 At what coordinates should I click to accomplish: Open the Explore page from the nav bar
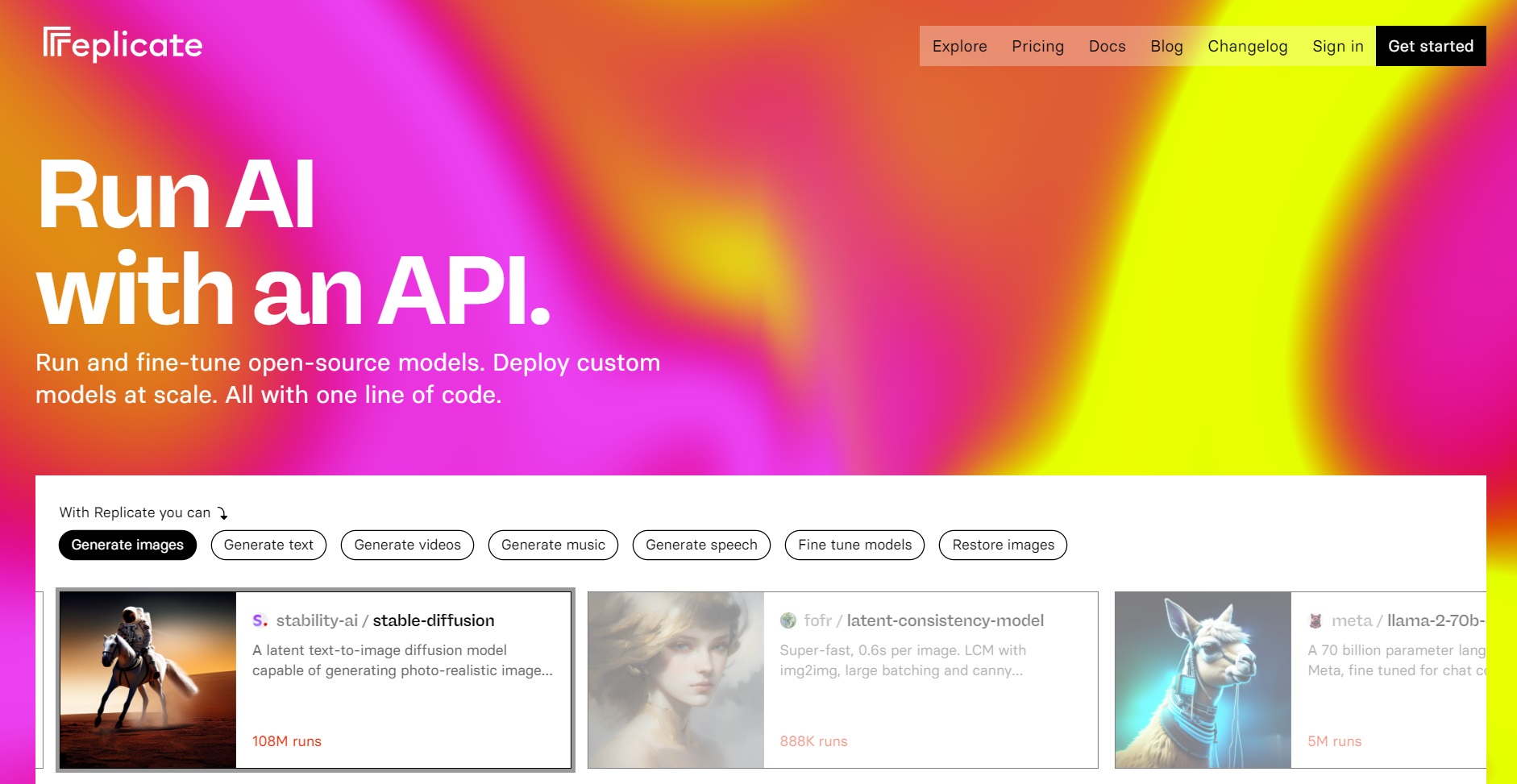pos(959,46)
